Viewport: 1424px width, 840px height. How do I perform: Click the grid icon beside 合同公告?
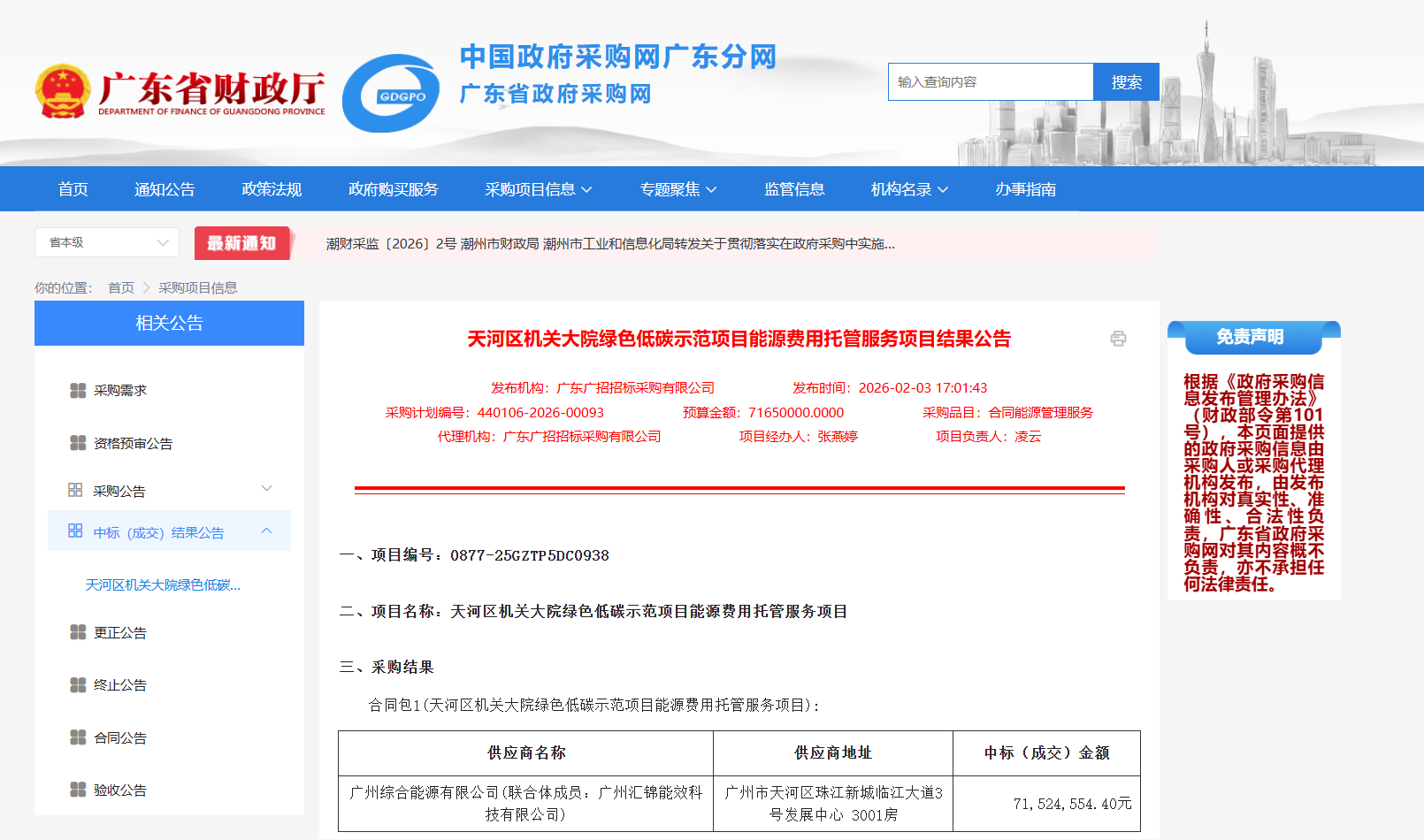point(78,737)
